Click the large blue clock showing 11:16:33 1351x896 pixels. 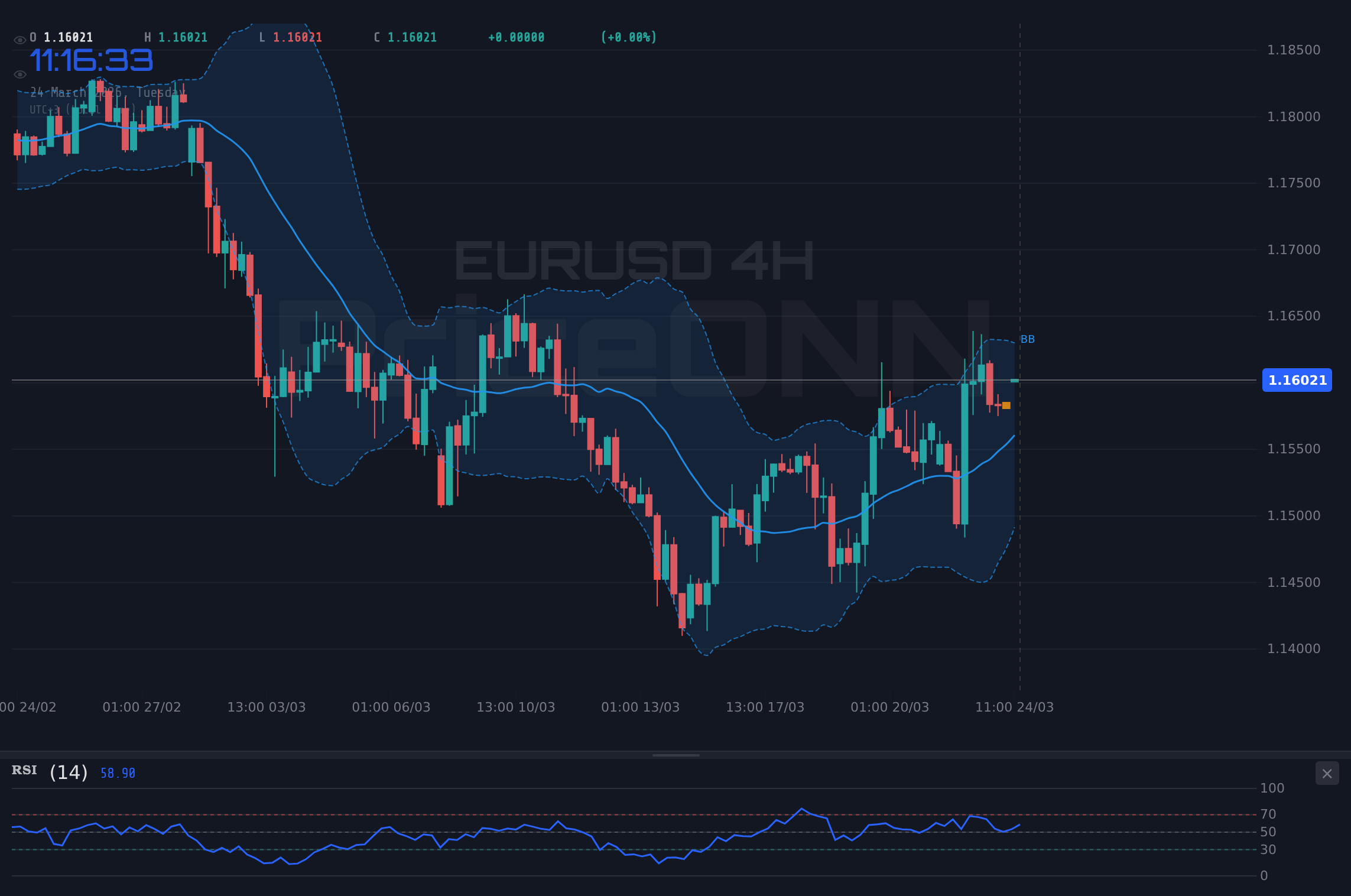pyautogui.click(x=92, y=59)
